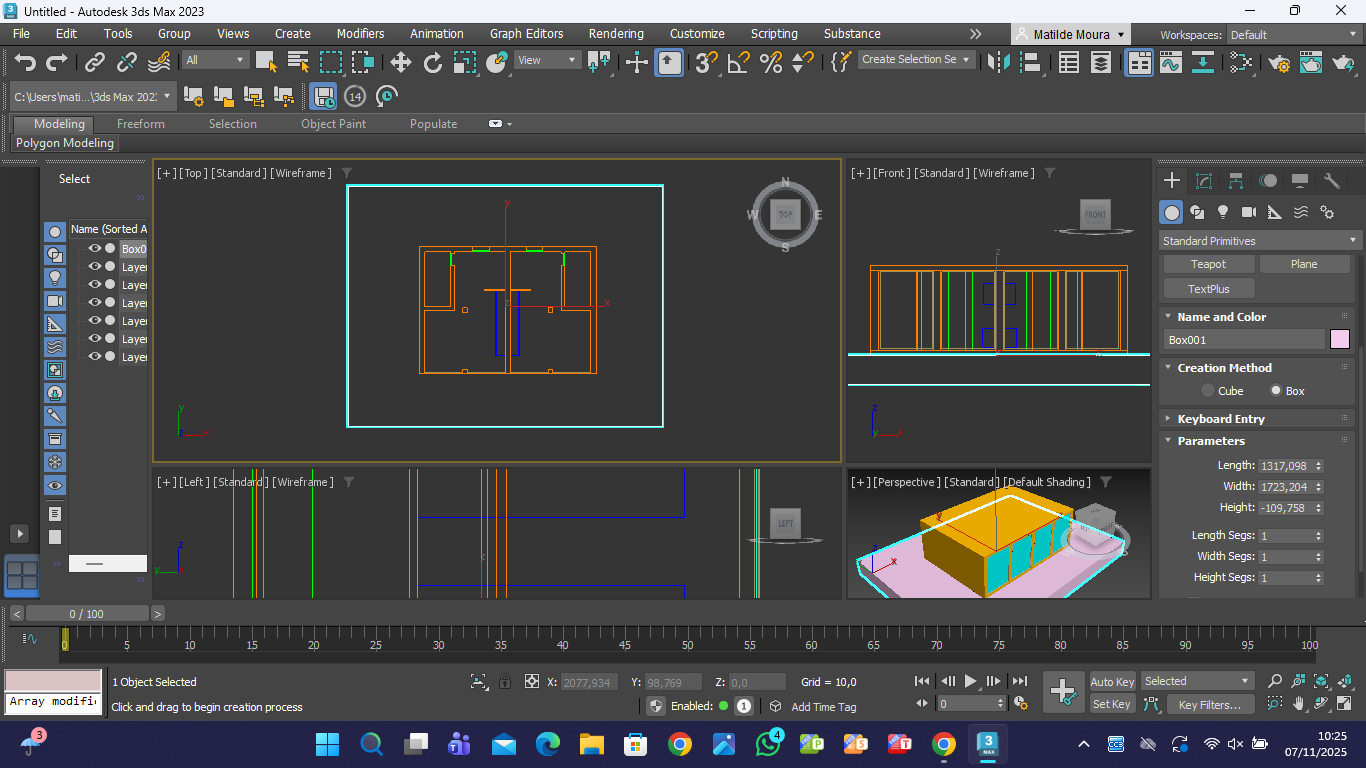Switch to Cameras category icon
This screenshot has width=1366, height=768.
tap(1248, 212)
